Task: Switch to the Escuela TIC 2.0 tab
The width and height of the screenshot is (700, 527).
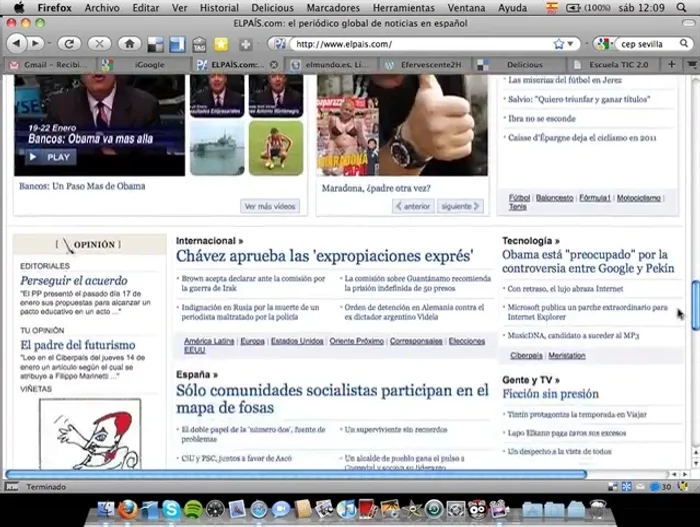Action: (614, 65)
